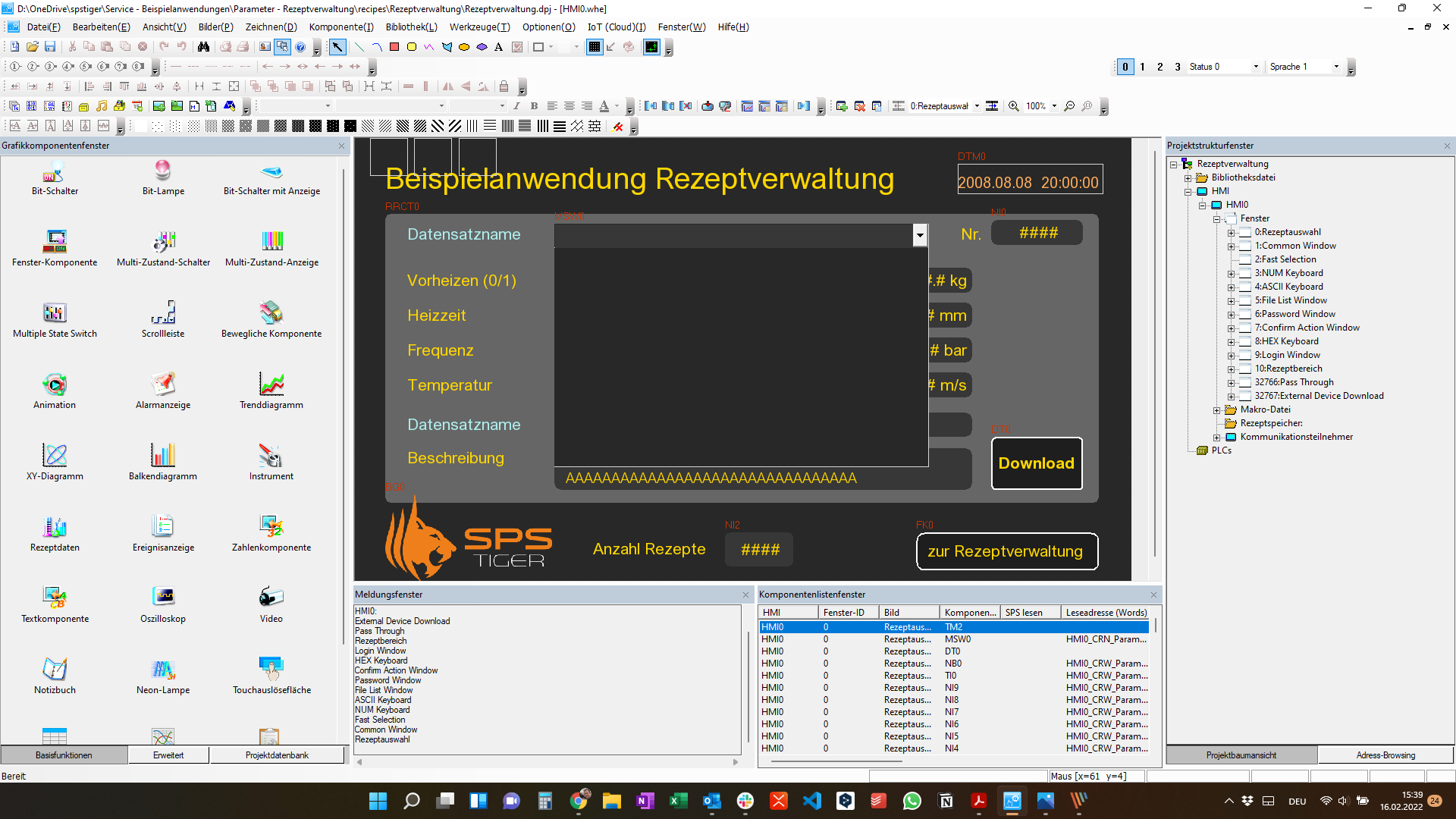Open the Find (binoculars) tool
The image size is (1456, 819).
(203, 46)
